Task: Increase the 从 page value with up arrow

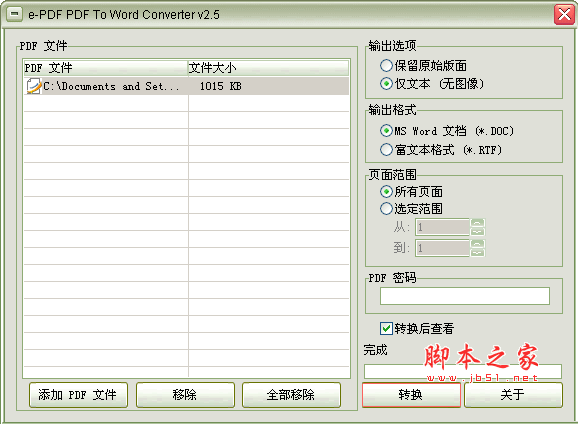Action: (478, 223)
